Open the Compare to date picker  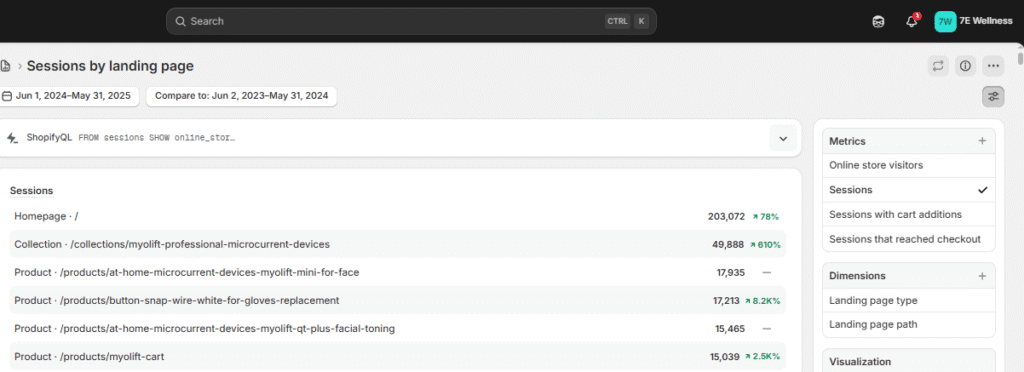pyautogui.click(x=242, y=96)
